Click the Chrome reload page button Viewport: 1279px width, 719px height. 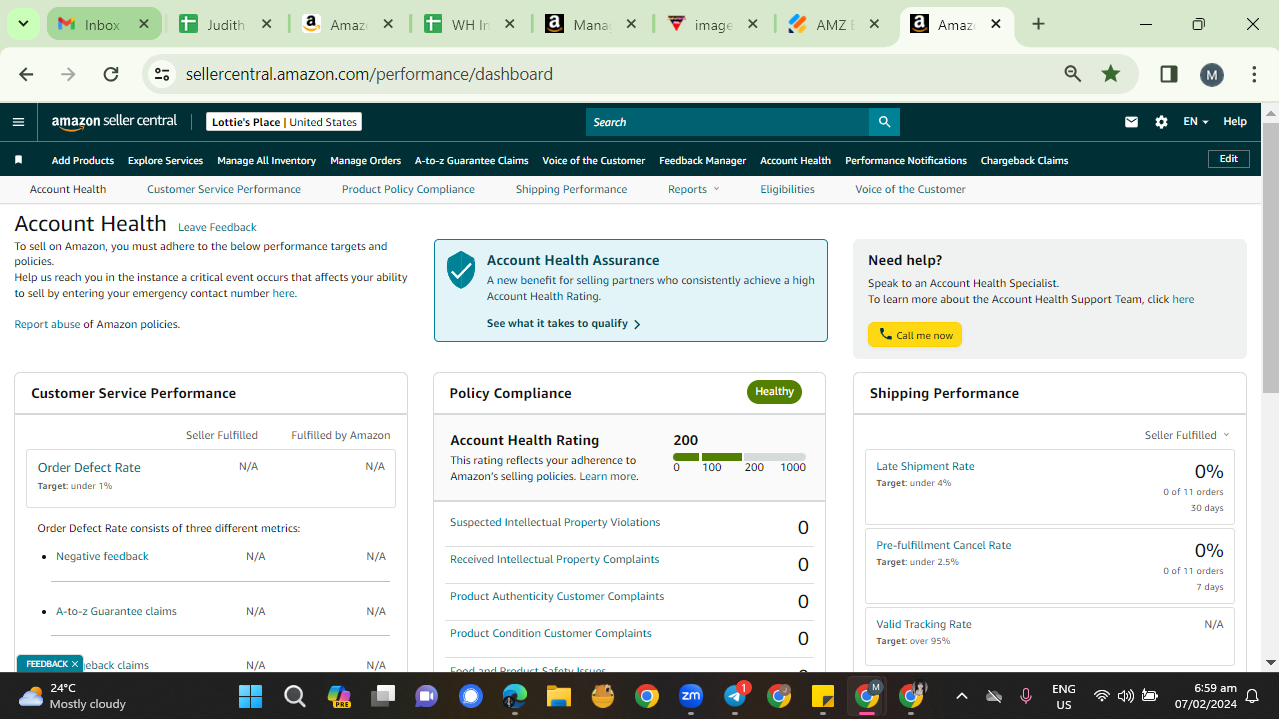click(111, 74)
